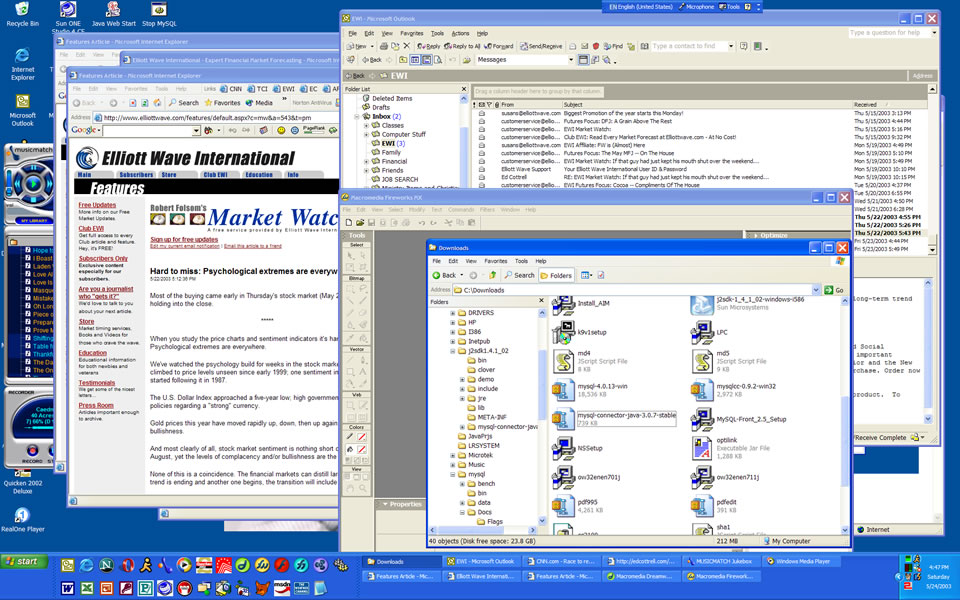
Task: Delete the message with Outlook's X icon
Action: click(407, 46)
